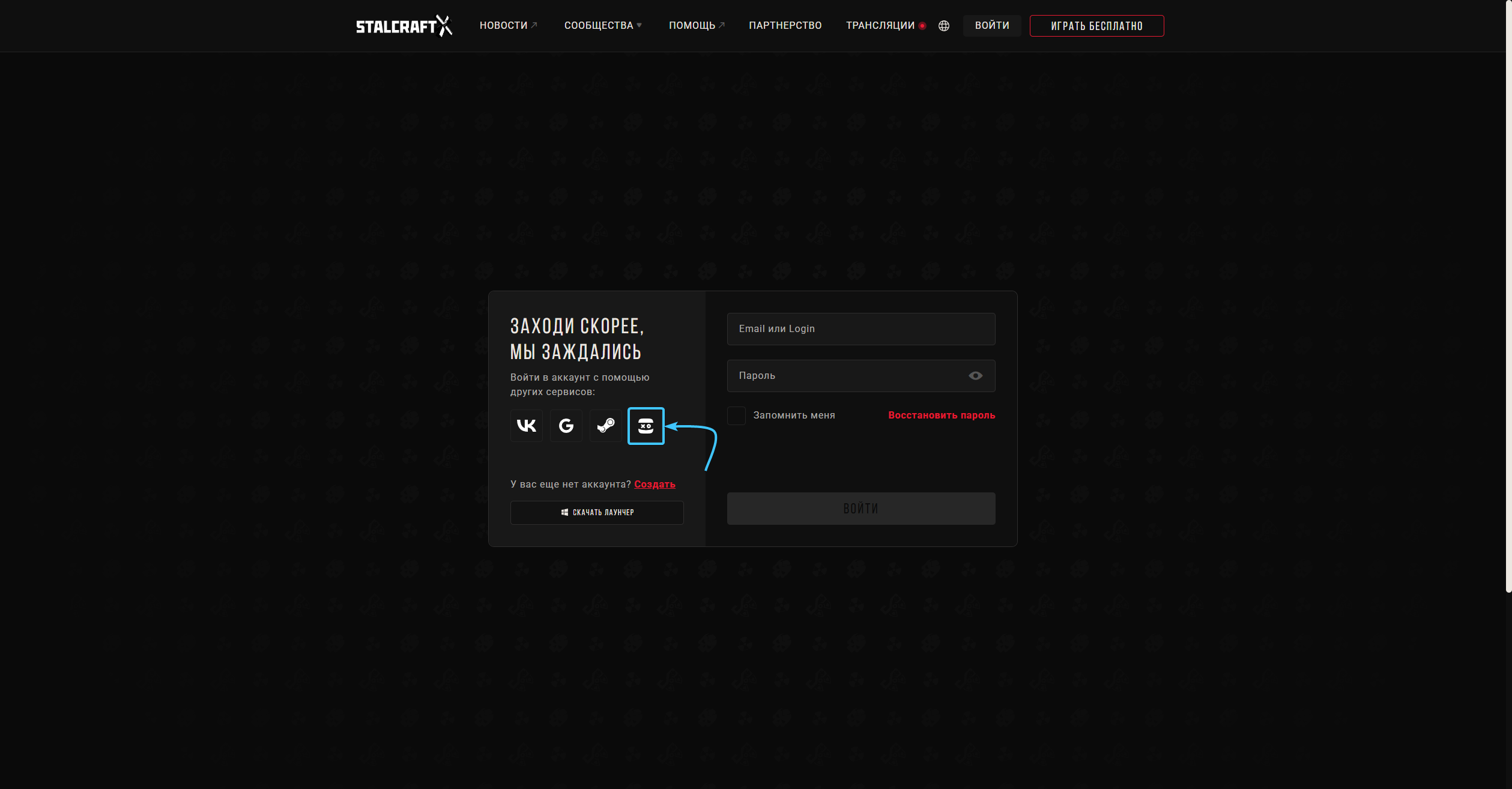
Task: Sign in with VK icon
Action: (x=526, y=426)
